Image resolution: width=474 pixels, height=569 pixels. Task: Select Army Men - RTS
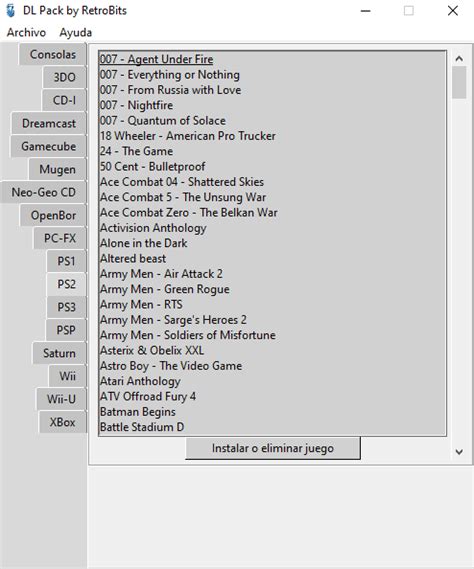(x=272, y=304)
